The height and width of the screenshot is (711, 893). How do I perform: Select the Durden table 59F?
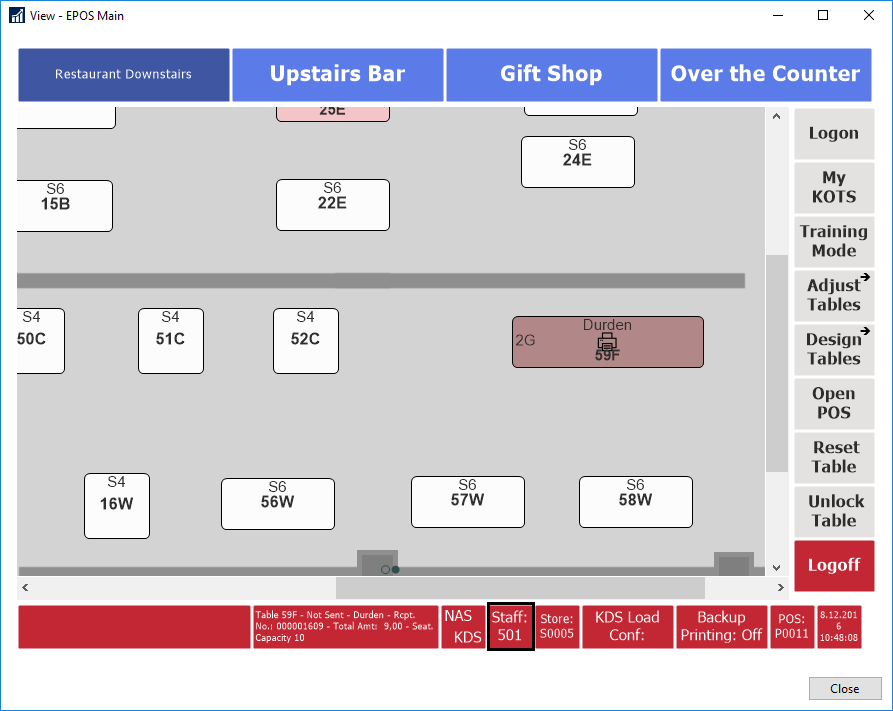[x=608, y=342]
